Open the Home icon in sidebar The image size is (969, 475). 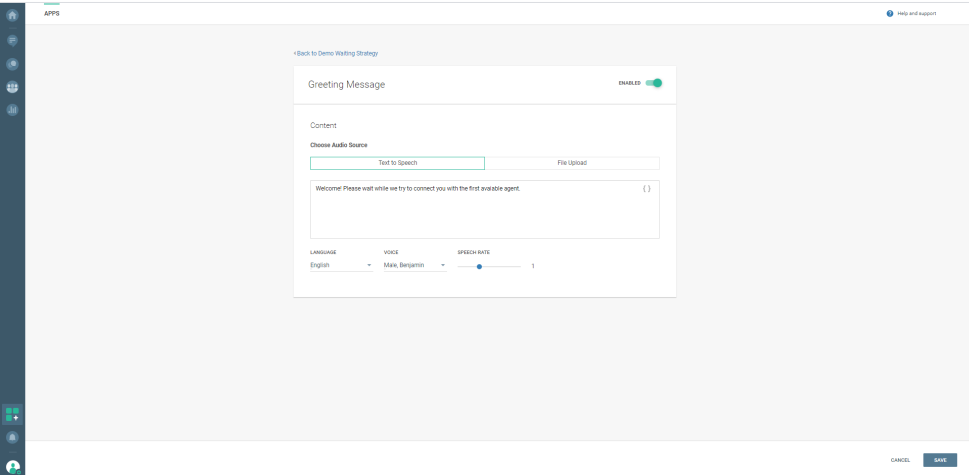13,13
